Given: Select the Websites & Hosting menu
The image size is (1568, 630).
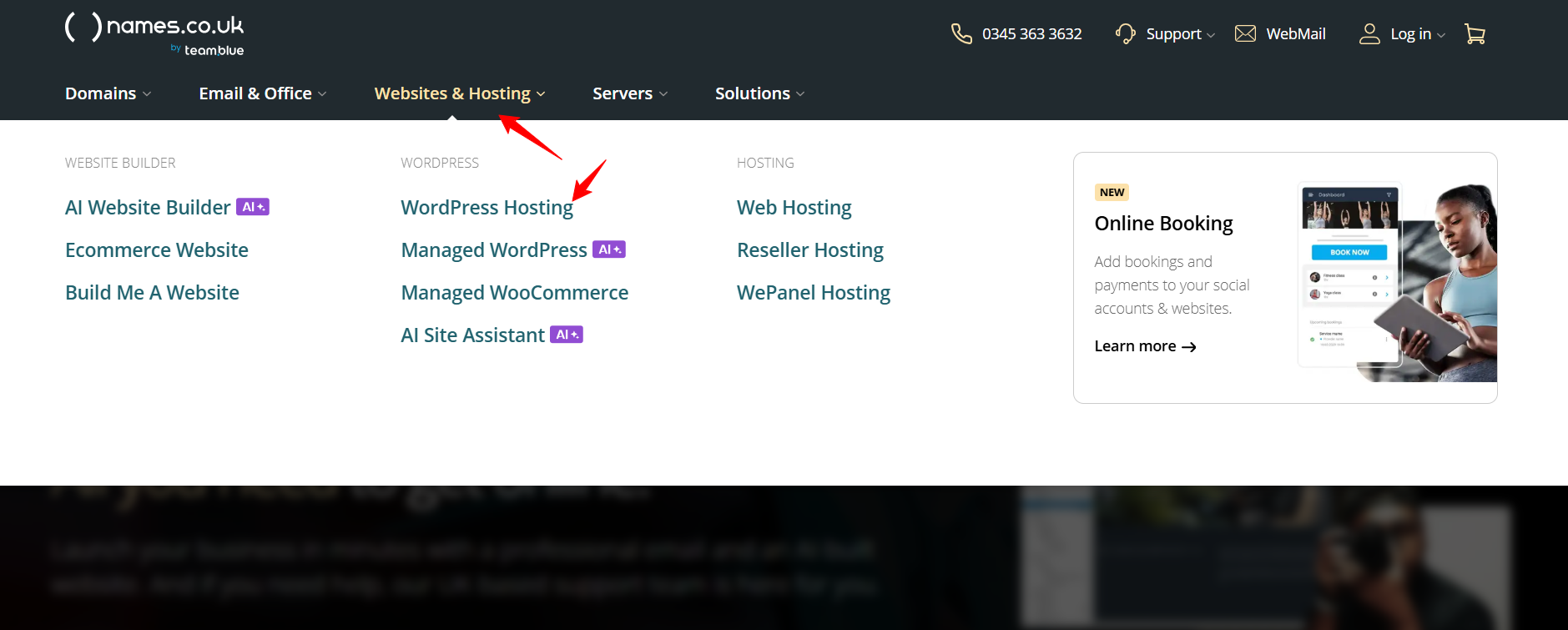Looking at the screenshot, I should pos(452,93).
